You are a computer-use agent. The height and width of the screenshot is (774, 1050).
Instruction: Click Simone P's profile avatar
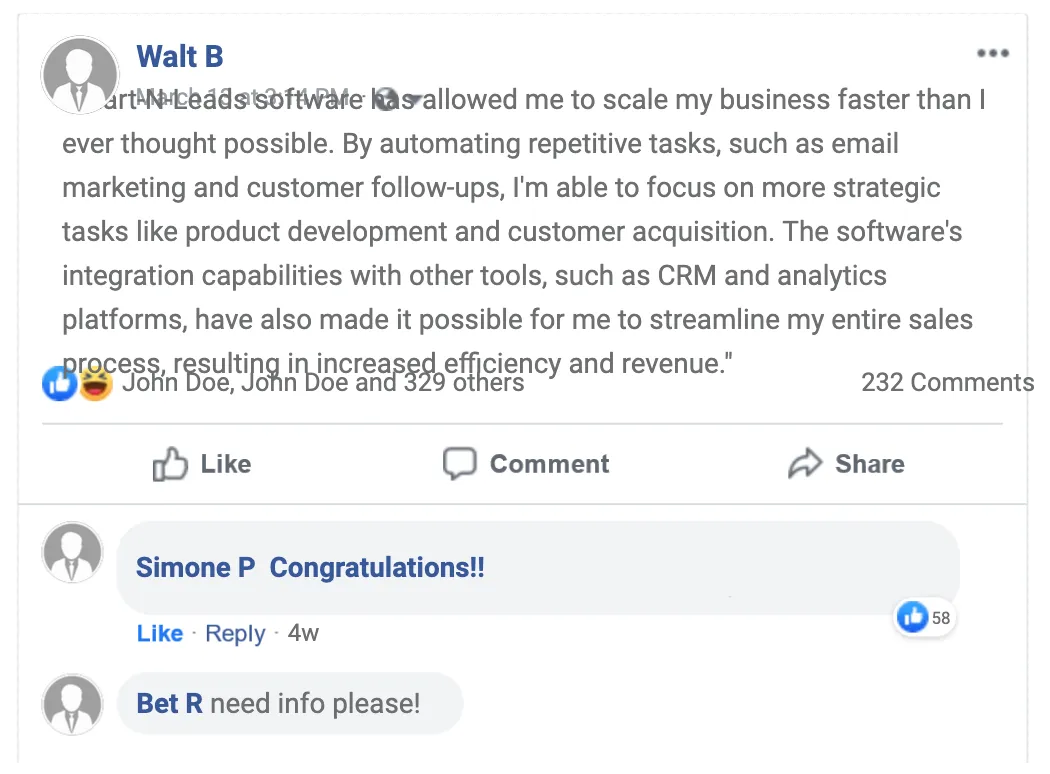(x=72, y=552)
